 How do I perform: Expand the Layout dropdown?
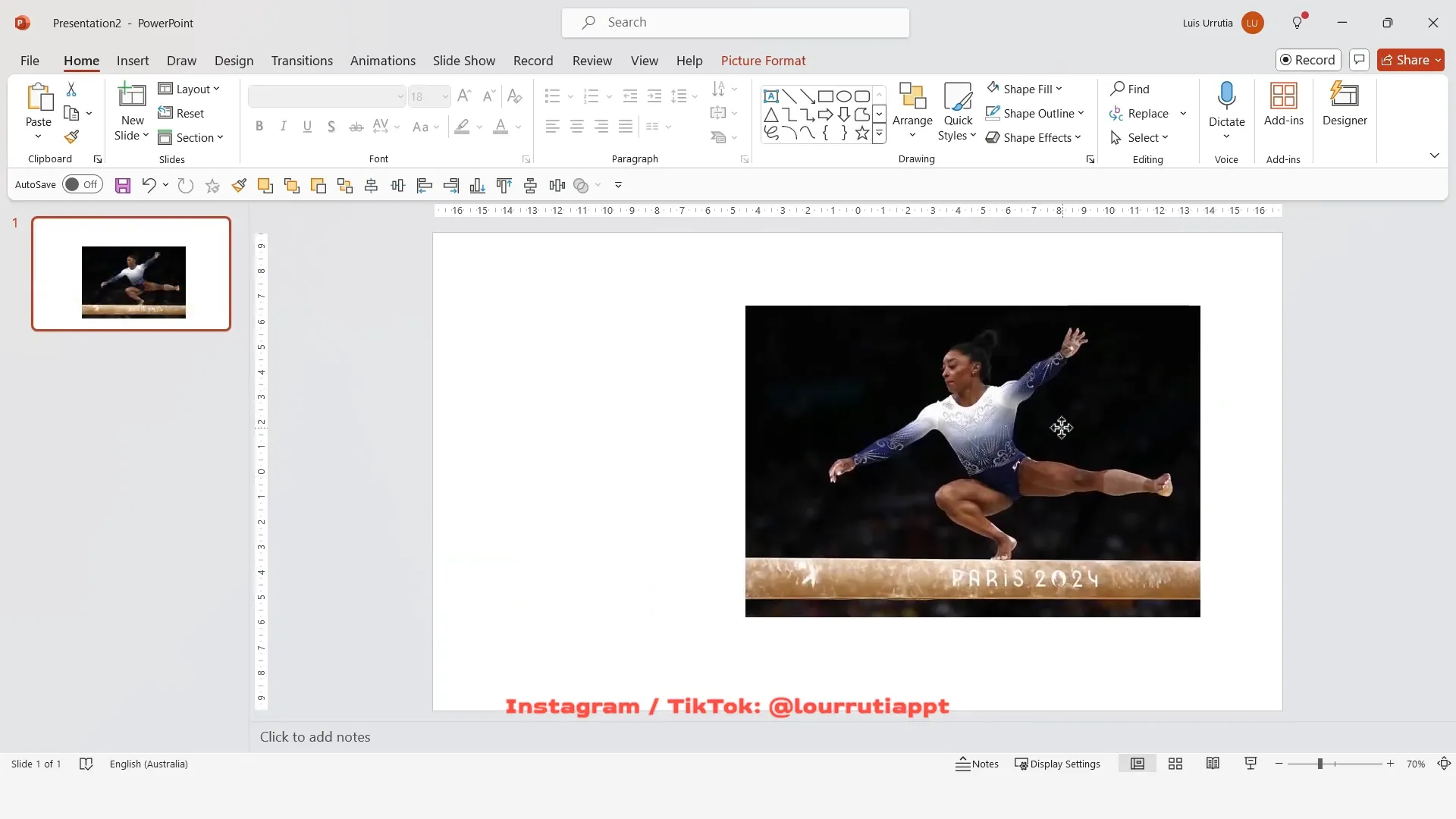(189, 89)
